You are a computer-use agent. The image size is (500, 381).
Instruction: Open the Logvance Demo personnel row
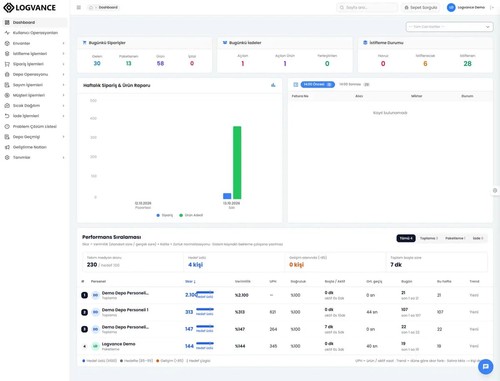[x=285, y=346]
